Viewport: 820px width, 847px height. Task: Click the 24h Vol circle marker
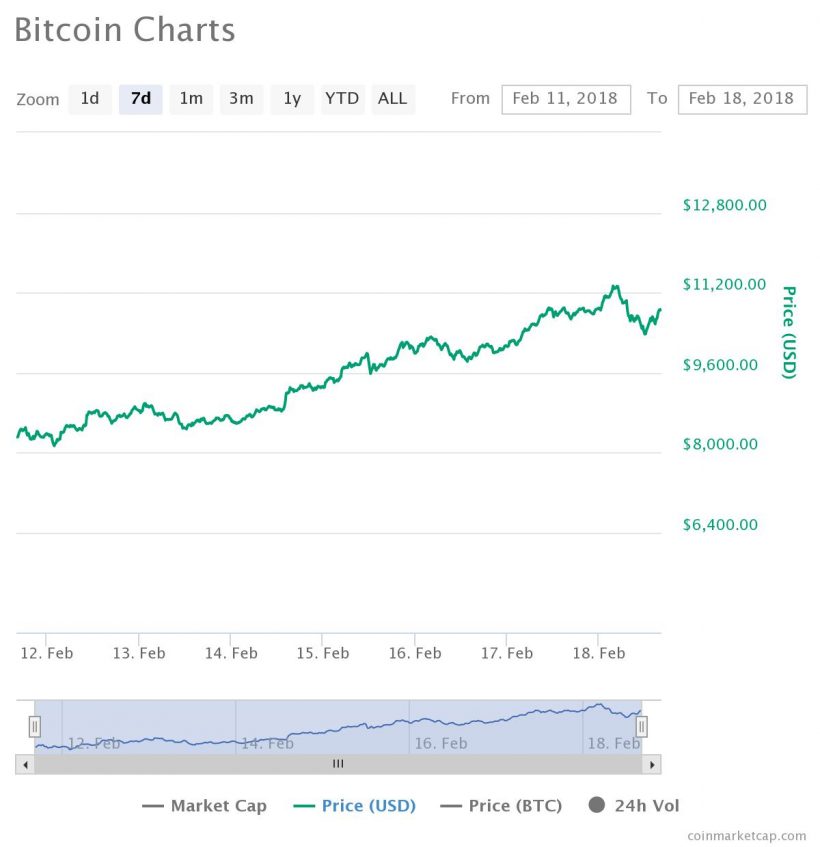click(x=597, y=805)
